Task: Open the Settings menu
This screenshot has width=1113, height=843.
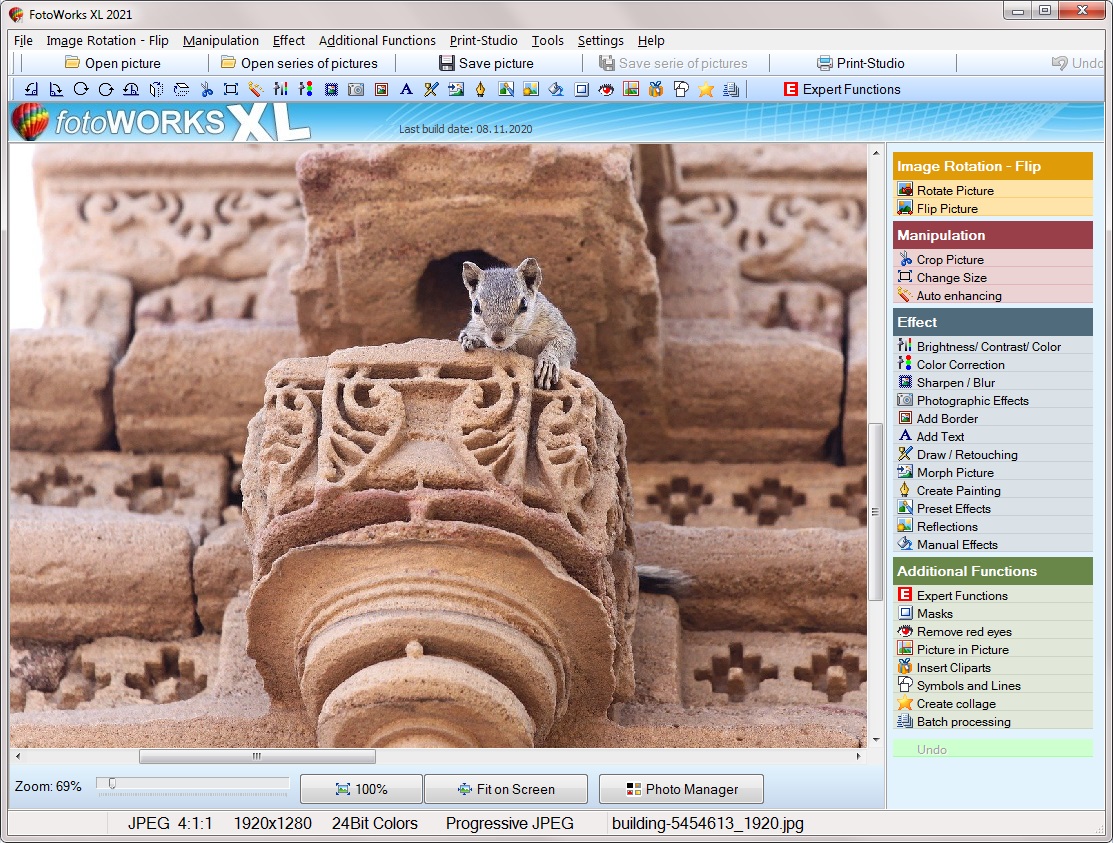Action: (x=600, y=41)
